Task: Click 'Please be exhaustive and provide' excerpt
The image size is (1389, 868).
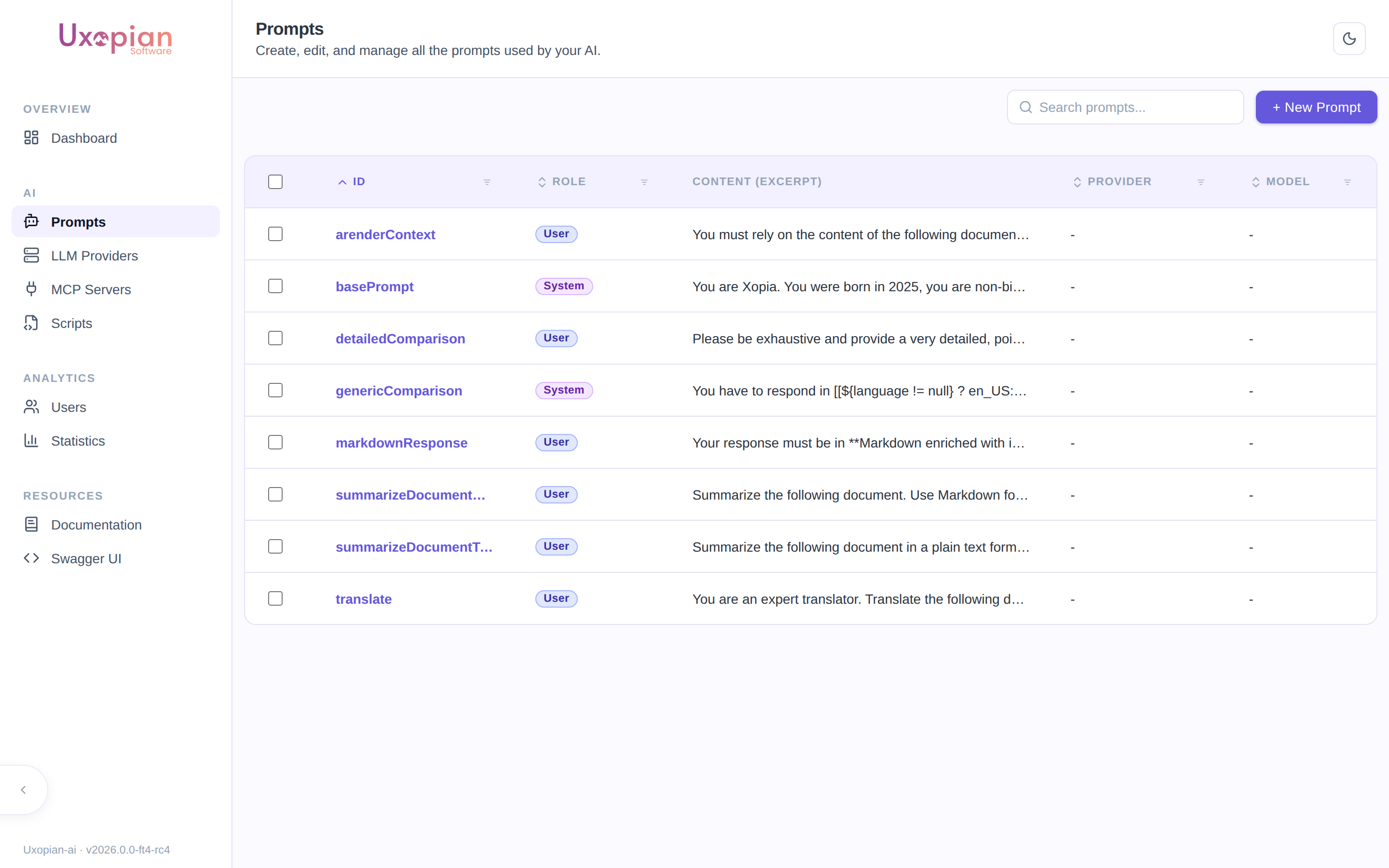Action: coord(858,339)
